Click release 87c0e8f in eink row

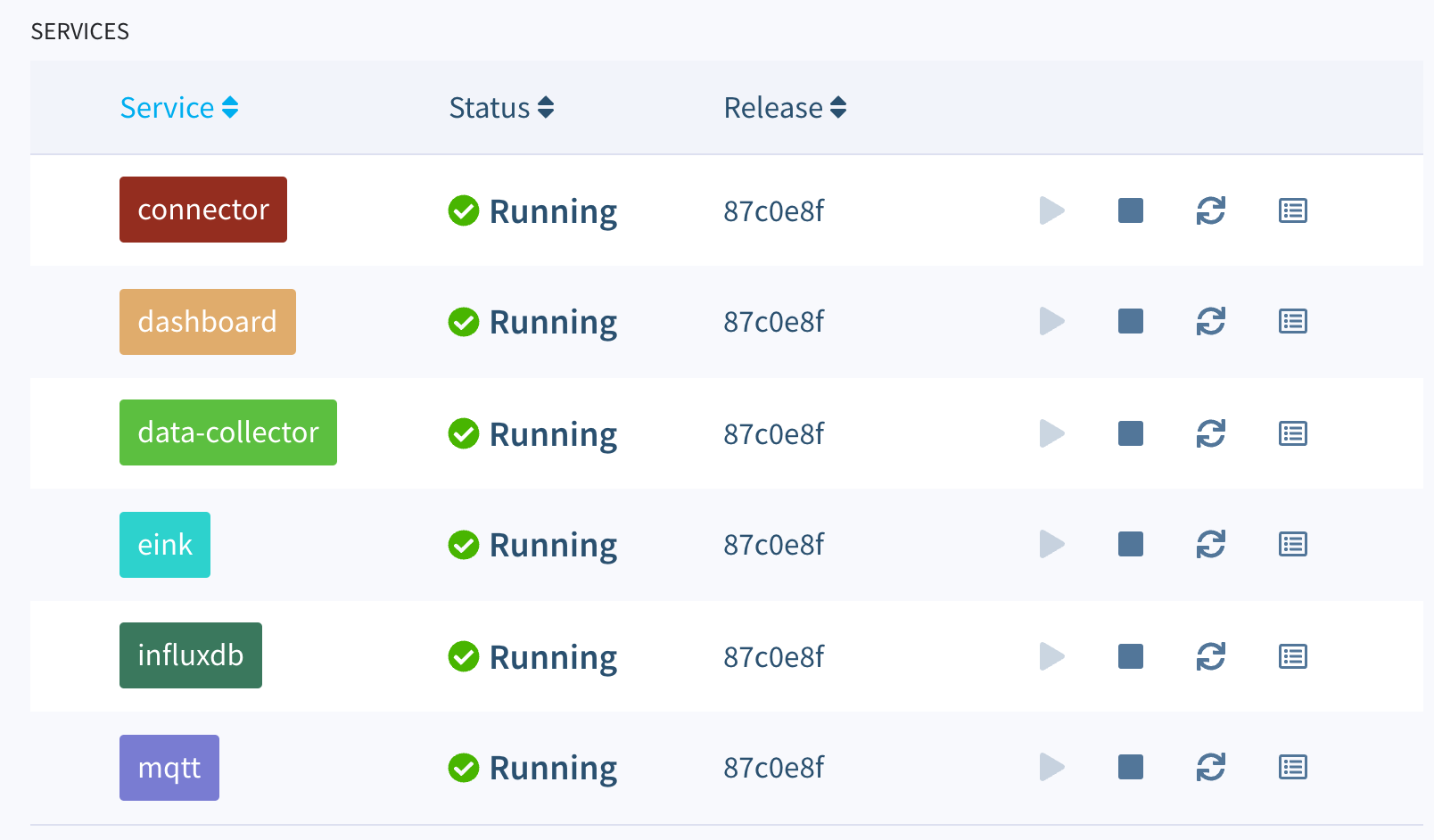pyautogui.click(x=773, y=544)
